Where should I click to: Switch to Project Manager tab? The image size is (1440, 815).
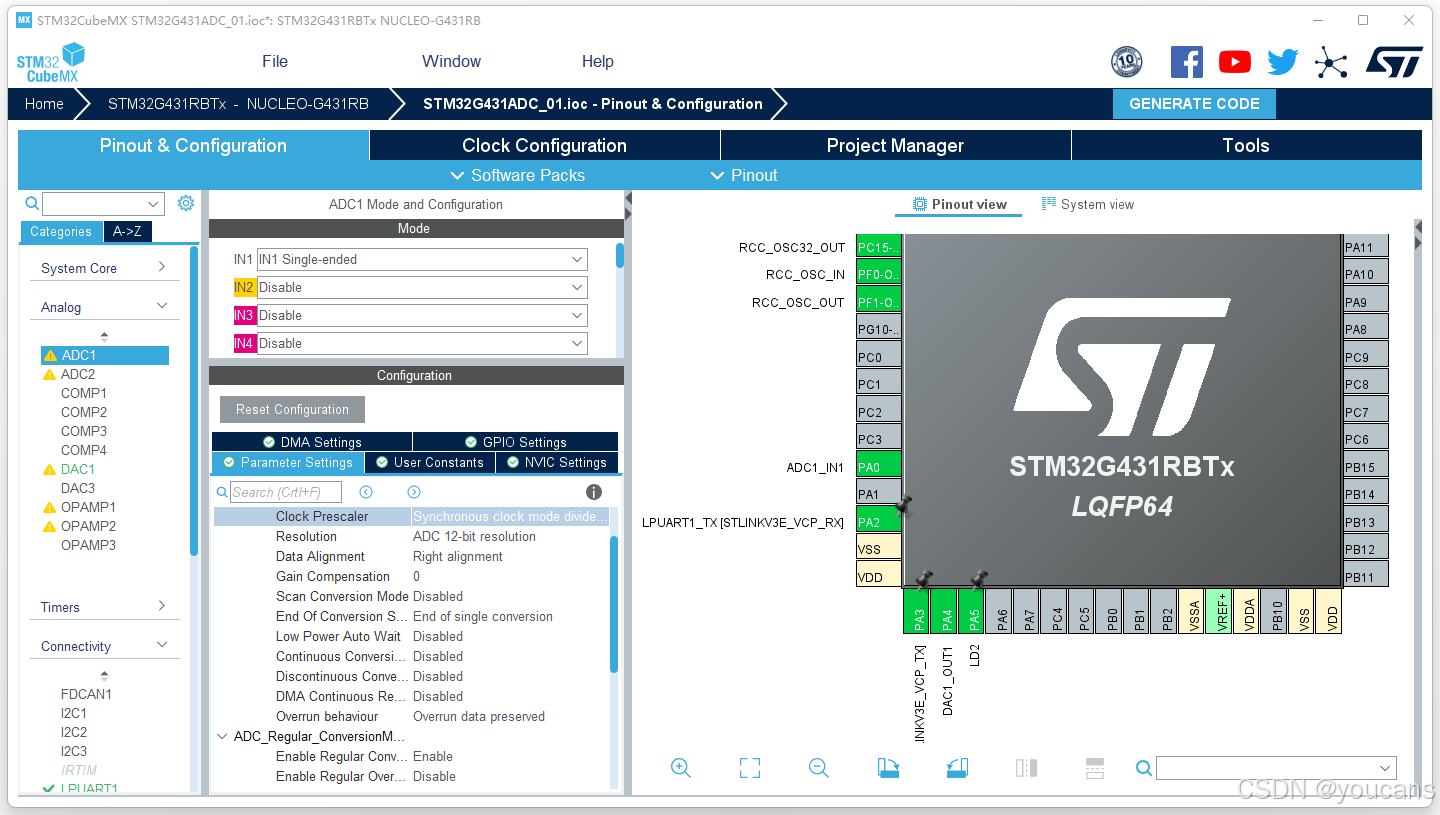coord(895,145)
